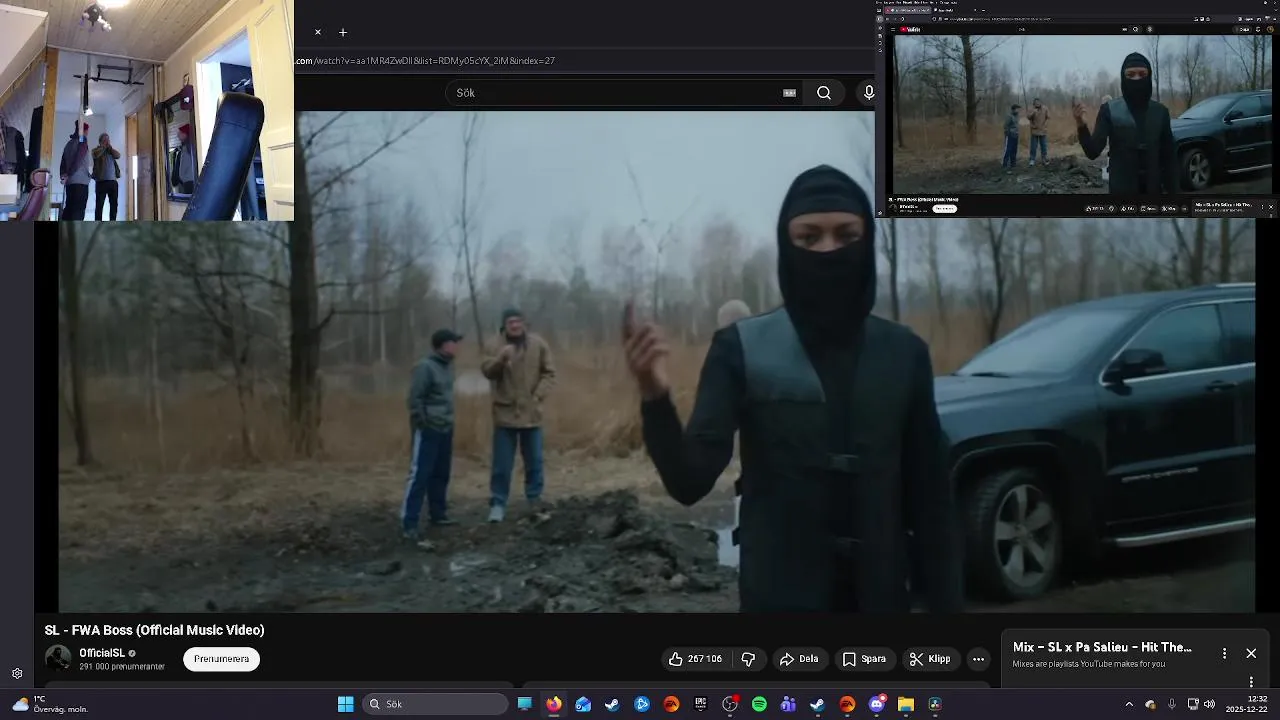Subscribe with the Prenumerera button
1280x720 pixels.
point(221,659)
